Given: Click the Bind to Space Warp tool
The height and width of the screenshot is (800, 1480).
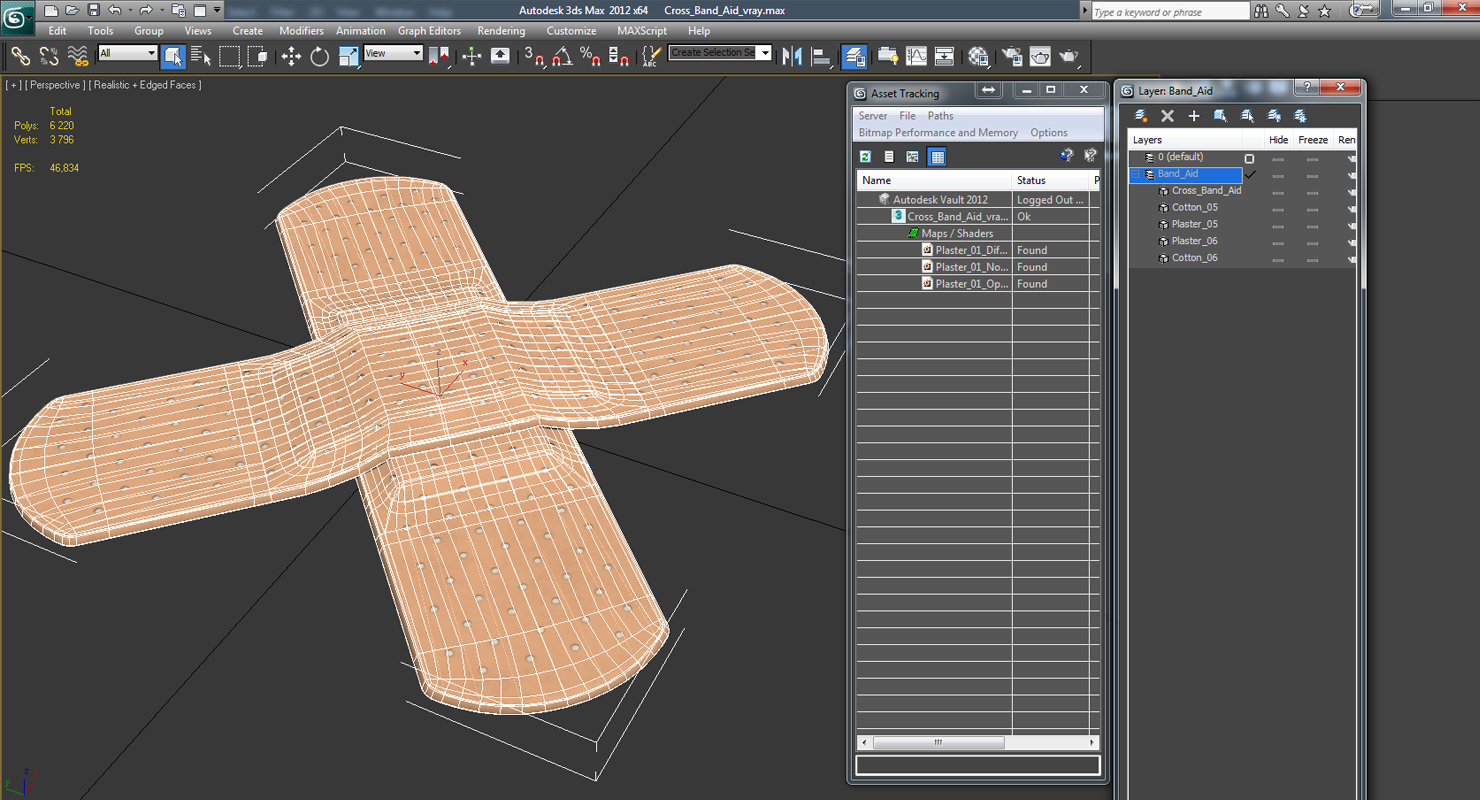Looking at the screenshot, I should click(77, 57).
